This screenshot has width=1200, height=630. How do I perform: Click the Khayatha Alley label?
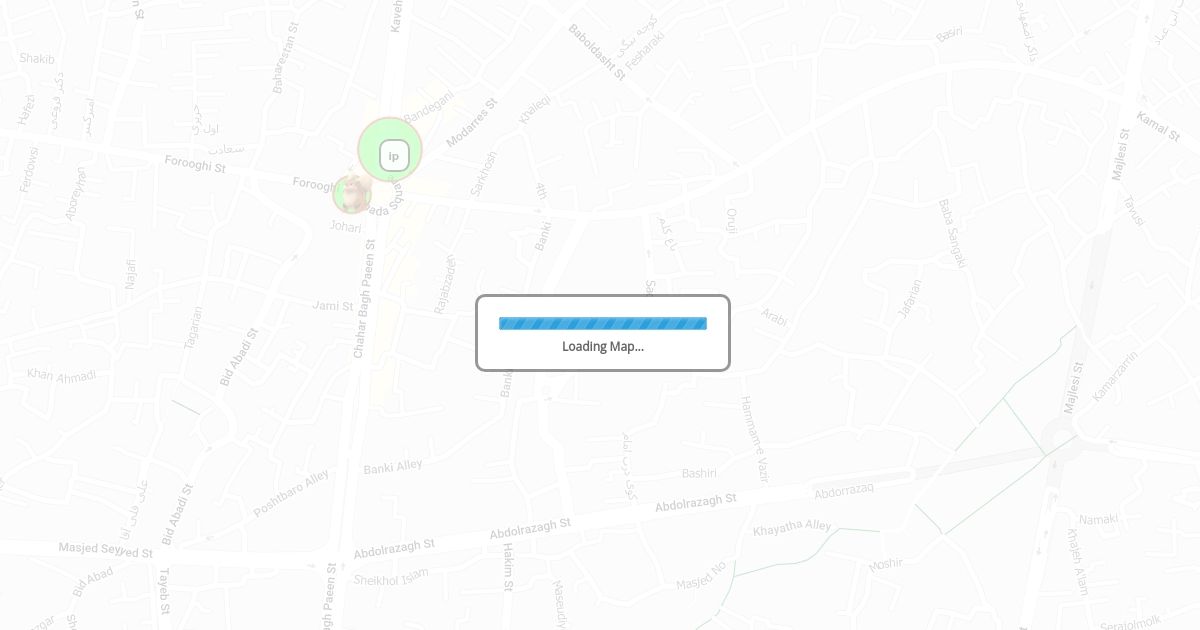(x=792, y=527)
